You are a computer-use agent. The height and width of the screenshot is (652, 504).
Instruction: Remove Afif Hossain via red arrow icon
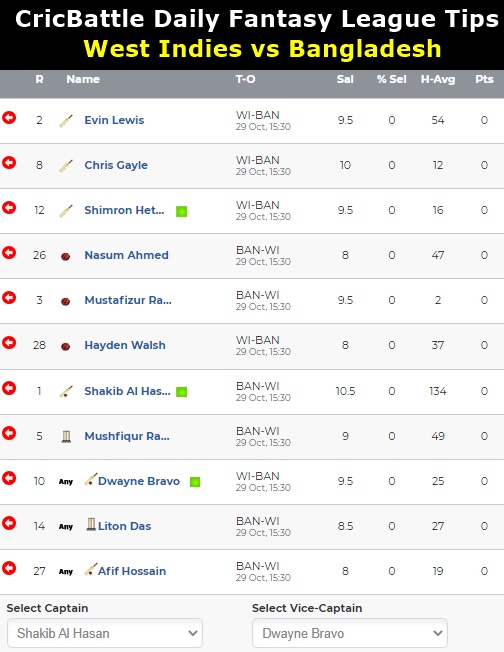9,568
